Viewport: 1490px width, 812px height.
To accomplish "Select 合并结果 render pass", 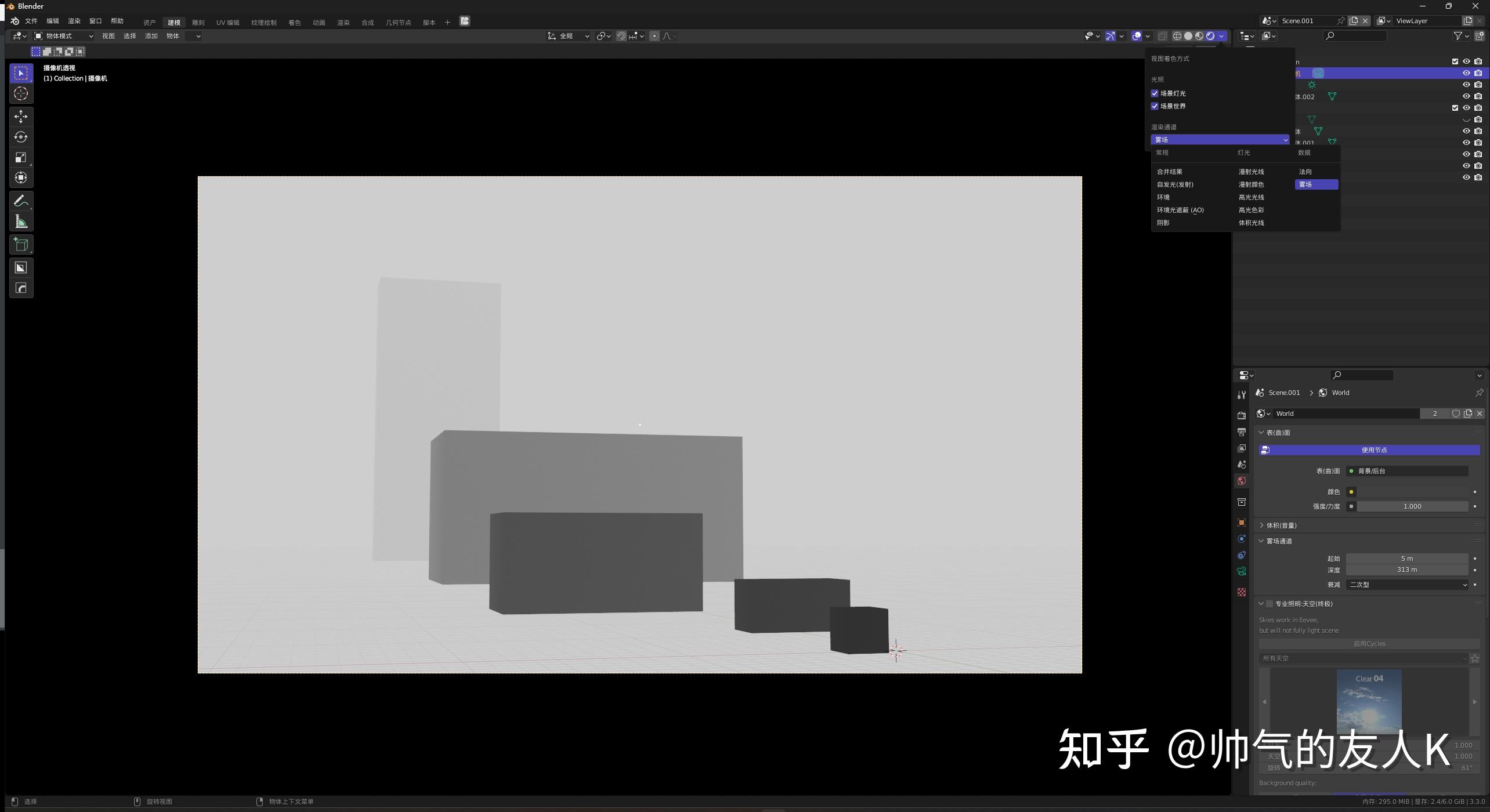I will [1170, 172].
